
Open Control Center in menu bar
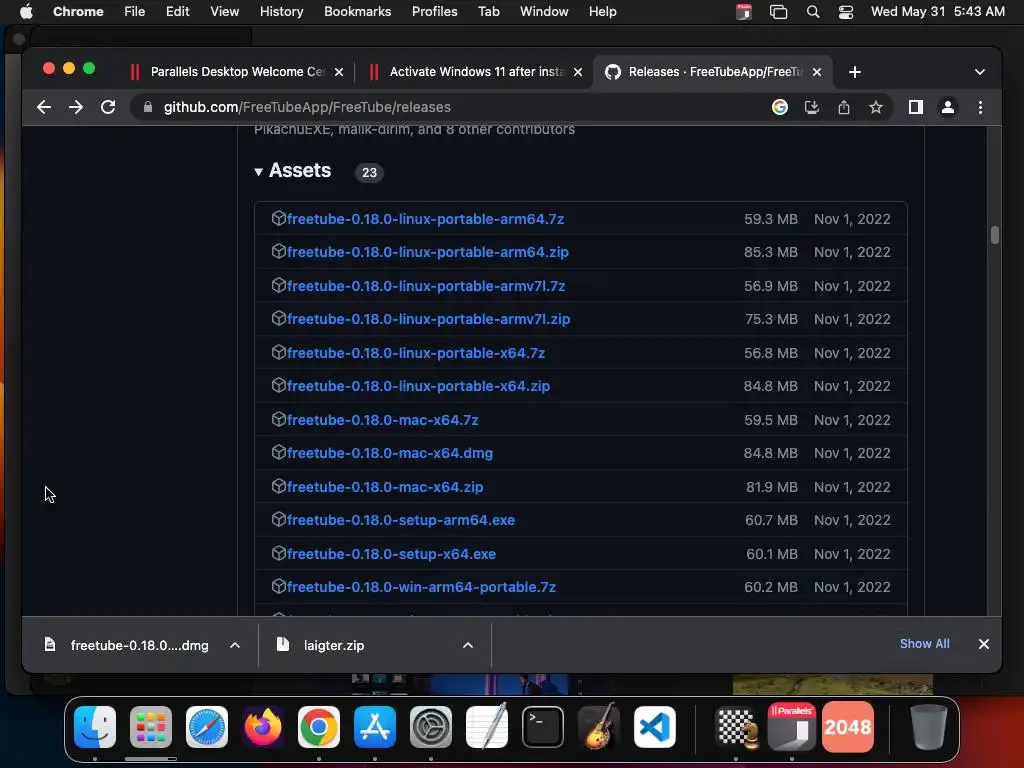[x=846, y=12]
